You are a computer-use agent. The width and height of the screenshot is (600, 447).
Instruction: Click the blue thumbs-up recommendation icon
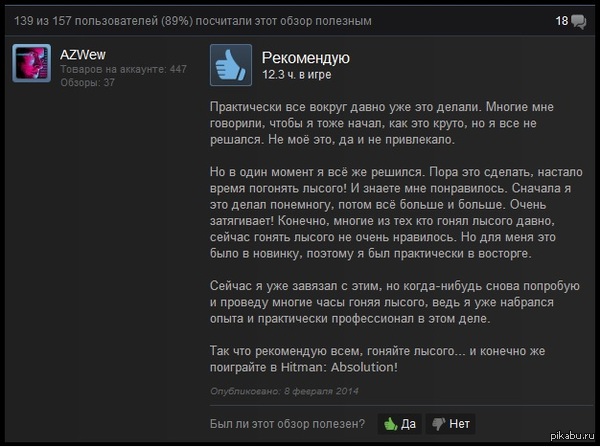point(231,65)
